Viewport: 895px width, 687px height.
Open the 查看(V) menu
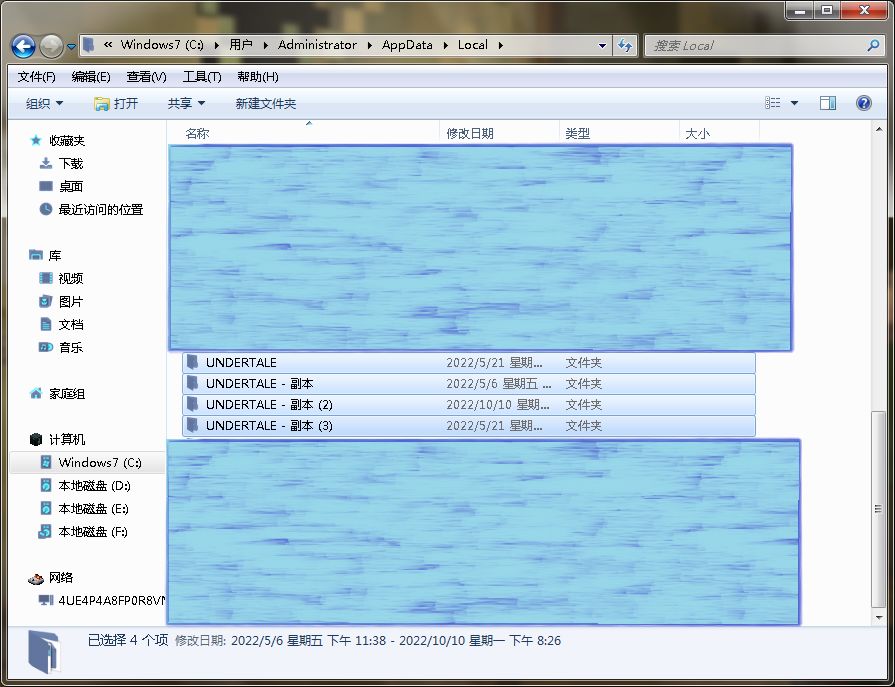[146, 76]
